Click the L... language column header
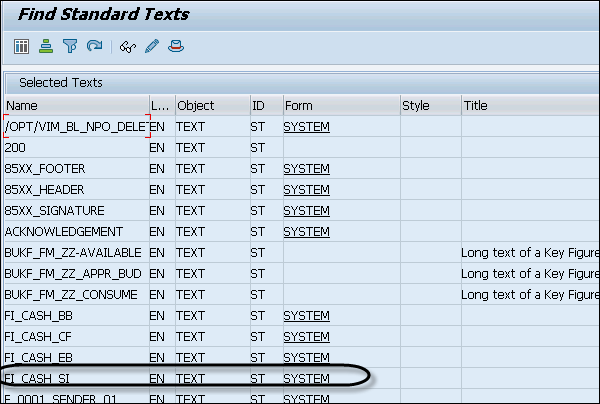Image resolution: width=600 pixels, height=404 pixels. coord(162,105)
